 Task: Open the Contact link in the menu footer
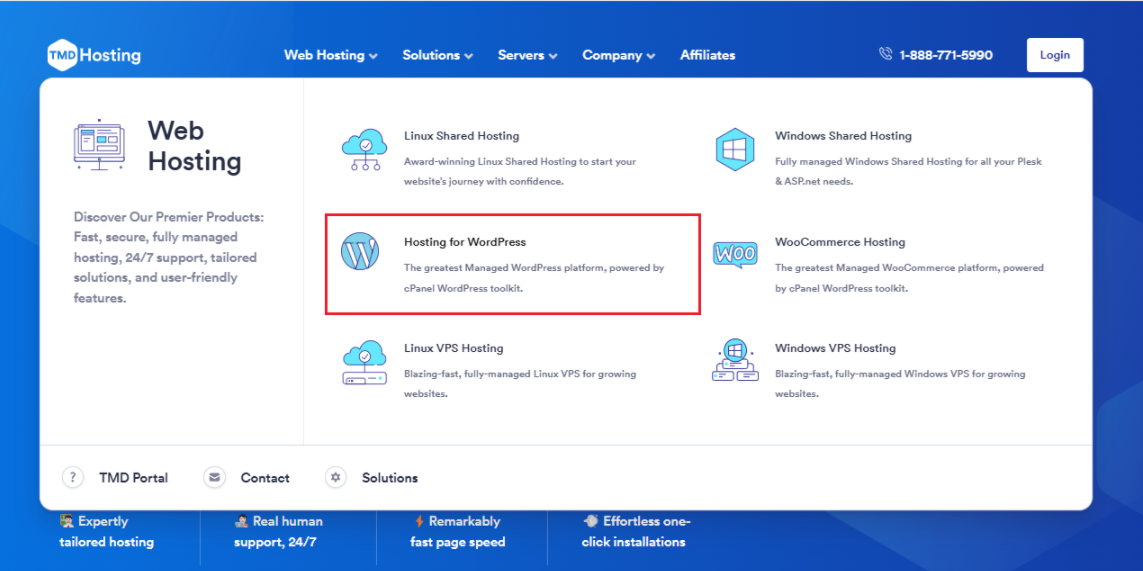click(x=265, y=478)
